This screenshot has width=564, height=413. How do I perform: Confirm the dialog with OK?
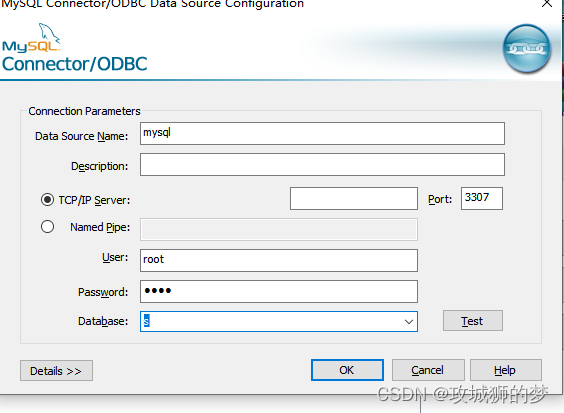point(347,370)
